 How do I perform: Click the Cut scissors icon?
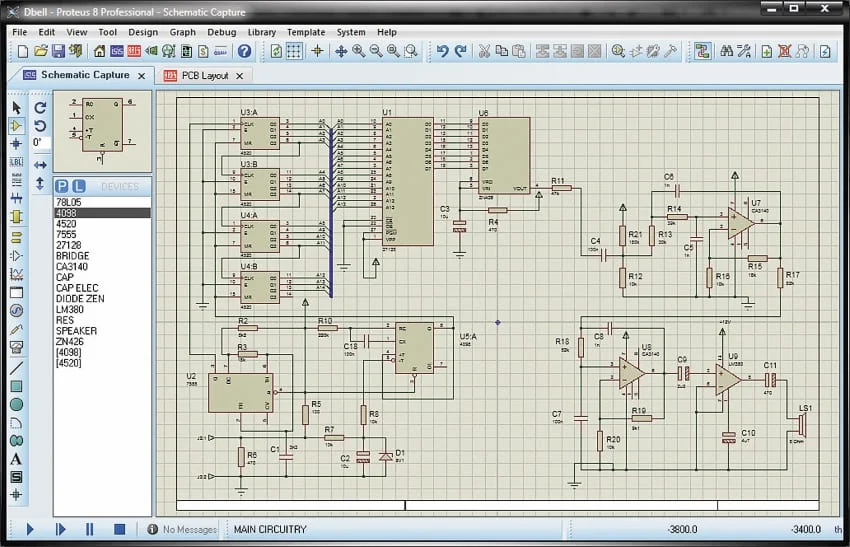click(484, 51)
